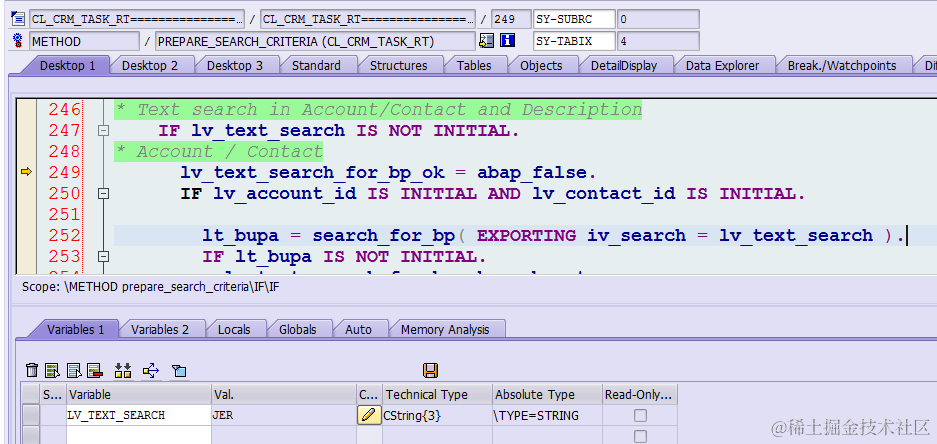Open the Structures tab

coord(399,66)
